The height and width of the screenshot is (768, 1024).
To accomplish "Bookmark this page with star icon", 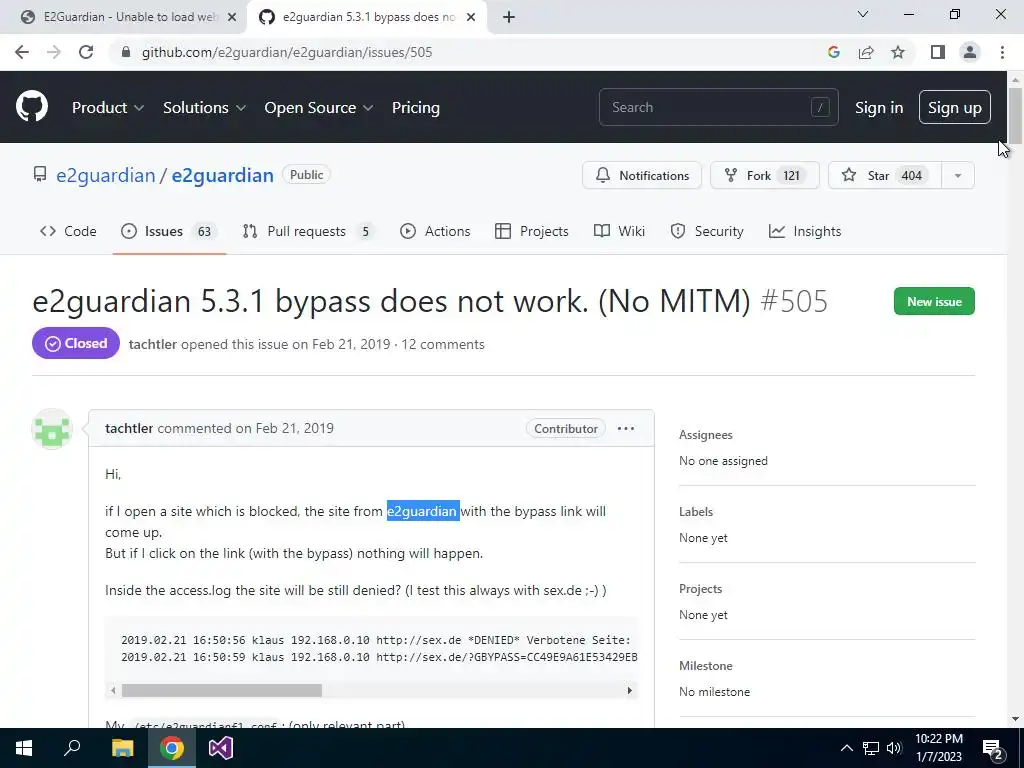I will tap(898, 52).
